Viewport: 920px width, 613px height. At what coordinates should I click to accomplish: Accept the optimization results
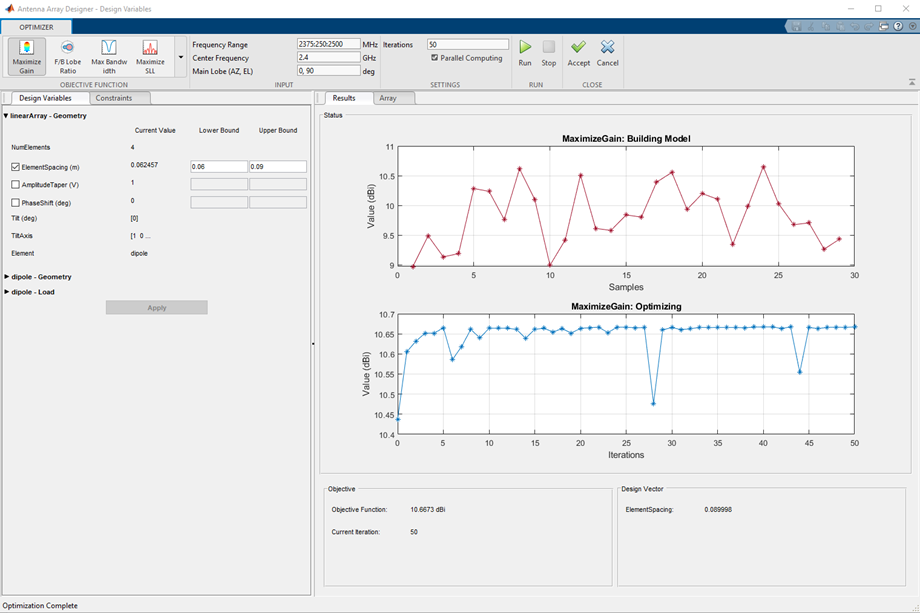point(579,53)
